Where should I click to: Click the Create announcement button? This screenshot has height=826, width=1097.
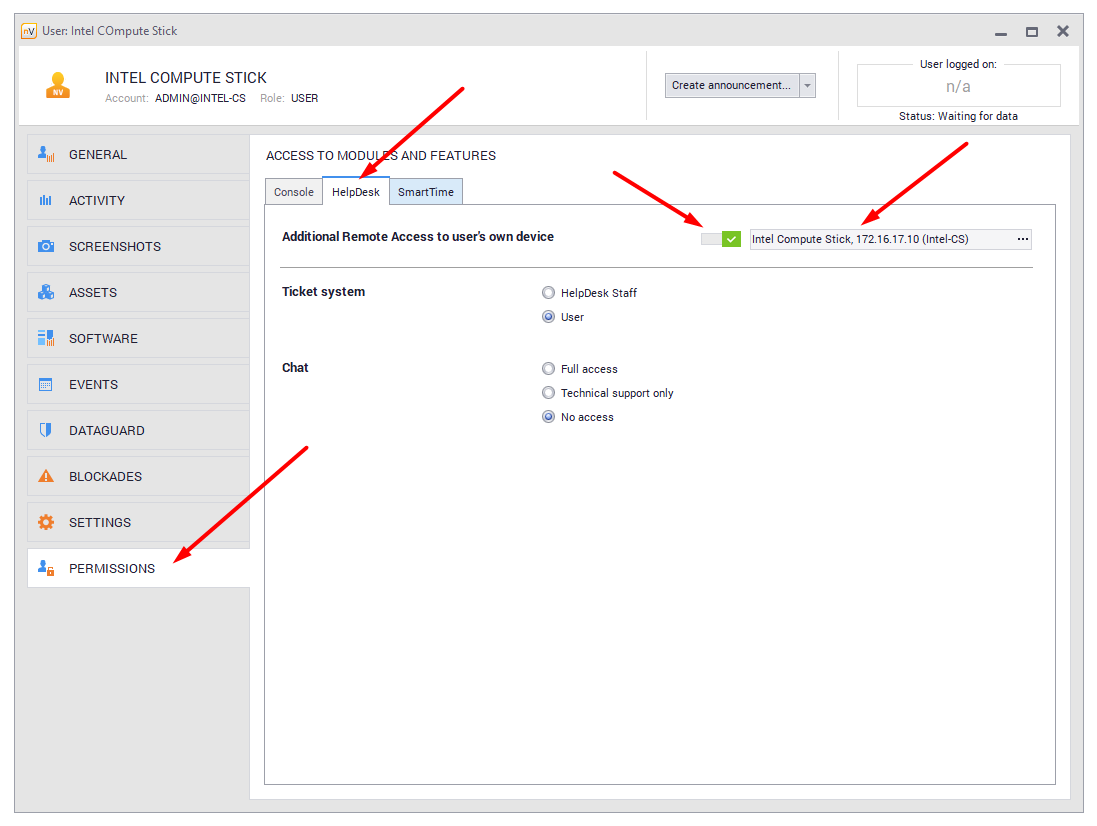click(731, 86)
